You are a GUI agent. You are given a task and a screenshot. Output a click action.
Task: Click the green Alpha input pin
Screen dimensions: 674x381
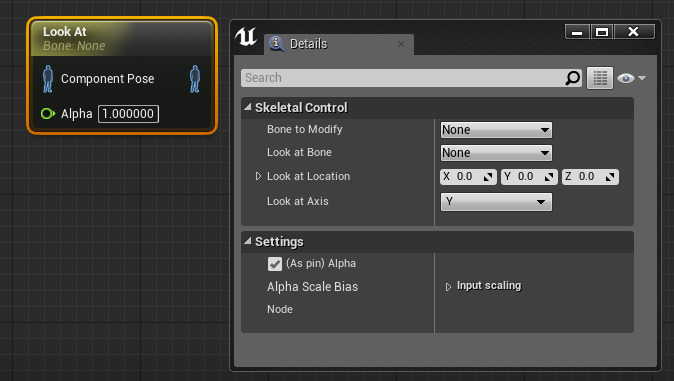(48, 114)
